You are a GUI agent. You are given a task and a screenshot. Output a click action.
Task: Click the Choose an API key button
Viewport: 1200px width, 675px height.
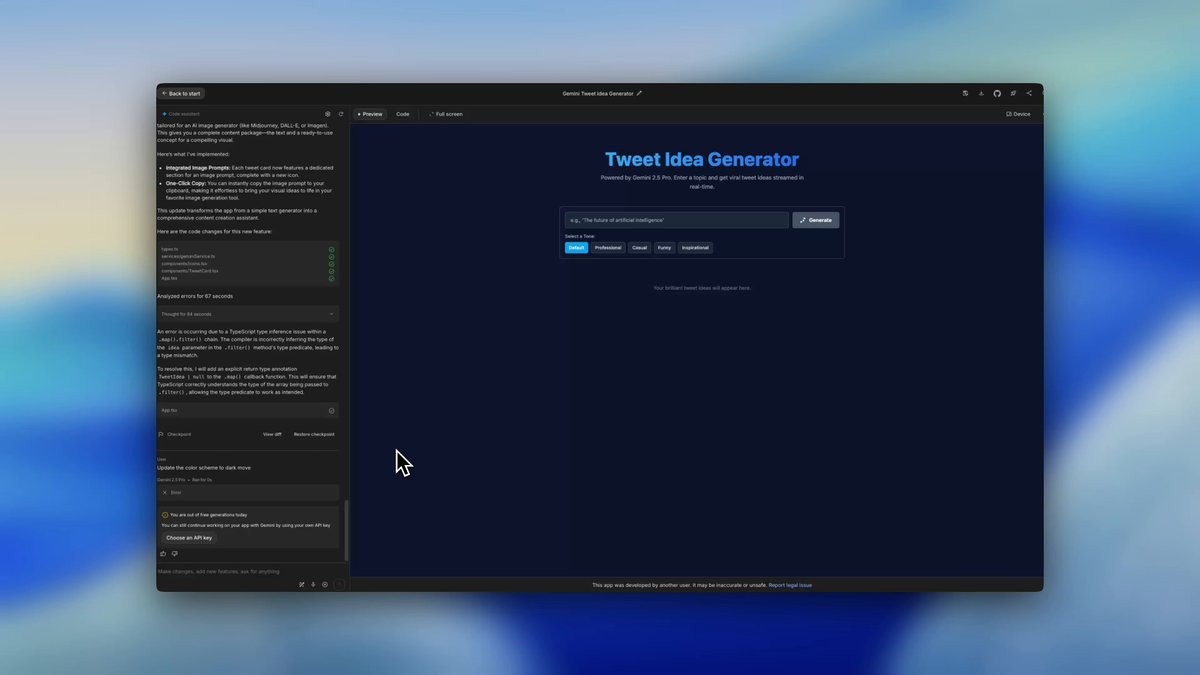[189, 538]
